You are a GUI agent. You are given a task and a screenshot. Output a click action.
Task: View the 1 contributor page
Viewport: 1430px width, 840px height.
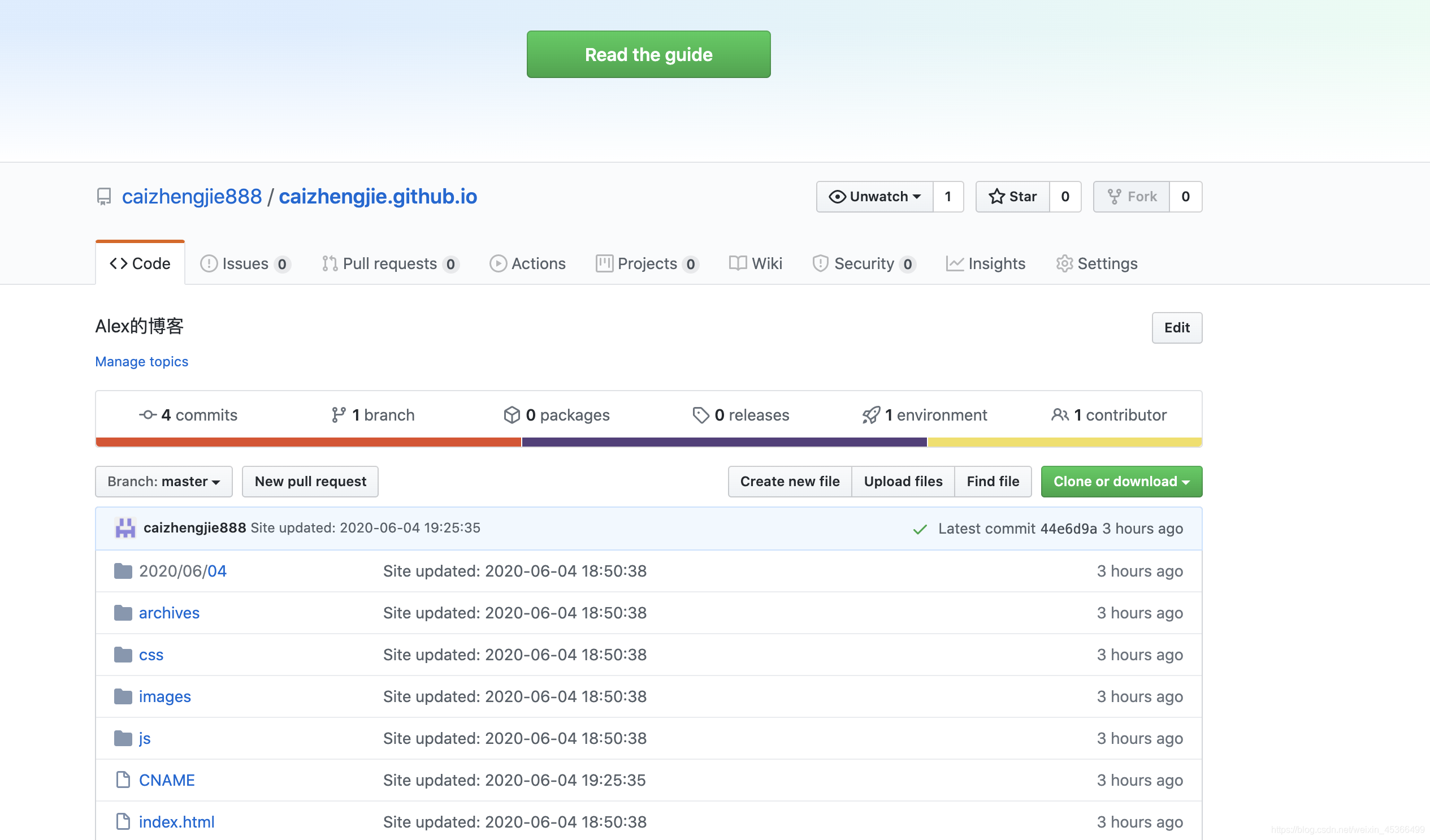[x=1109, y=415]
